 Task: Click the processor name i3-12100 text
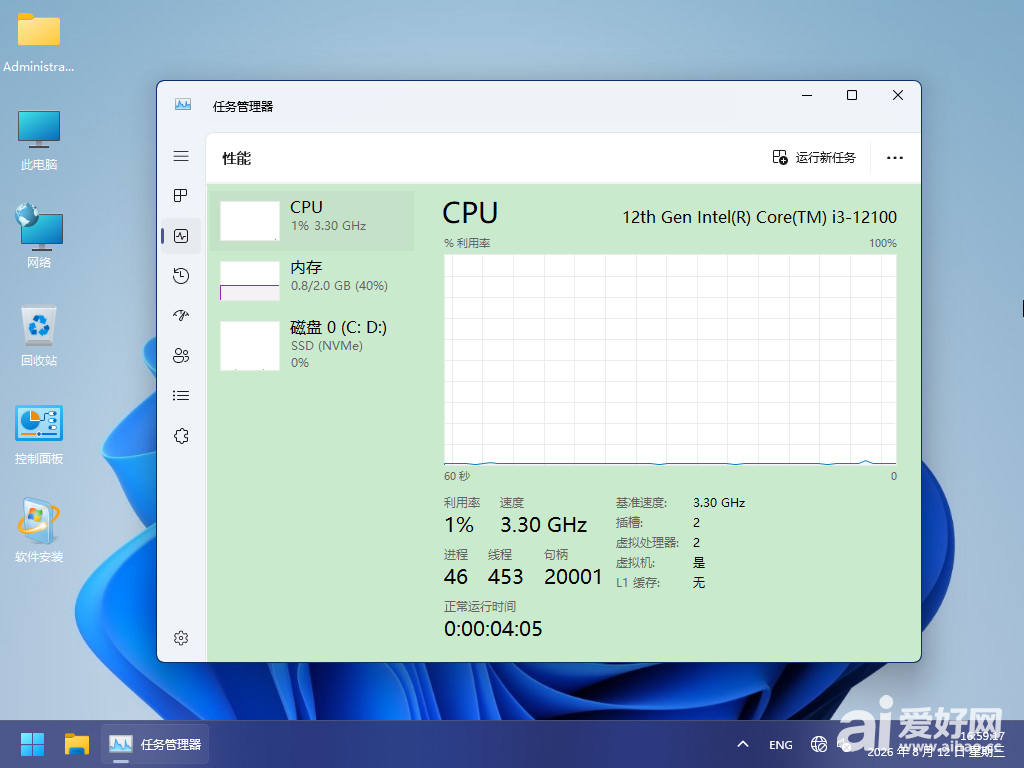[759, 217]
